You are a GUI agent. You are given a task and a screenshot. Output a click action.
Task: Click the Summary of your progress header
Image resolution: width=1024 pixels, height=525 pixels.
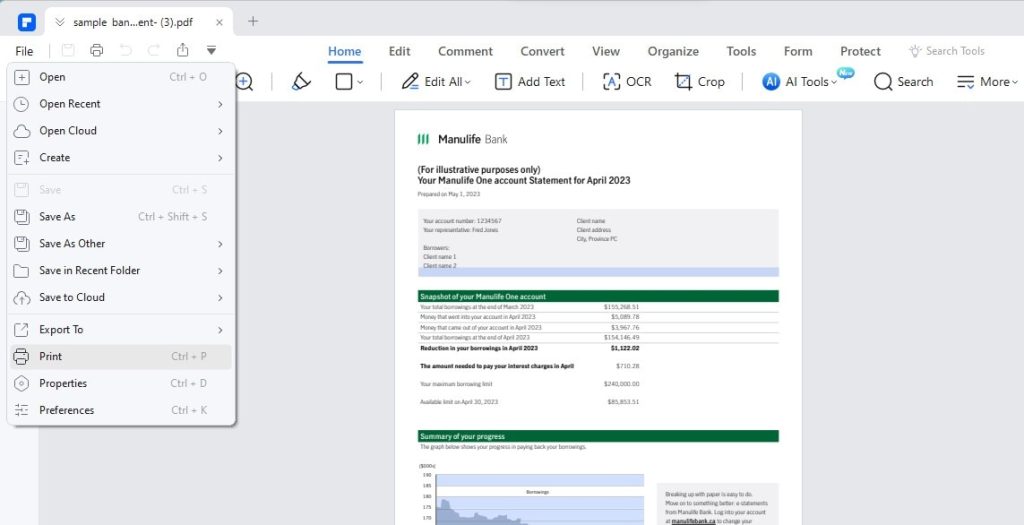tap(598, 436)
